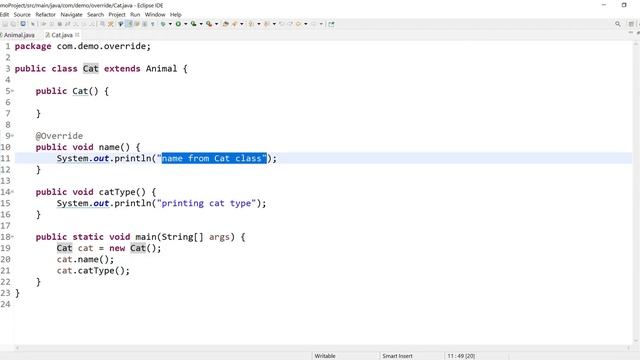Switch to the Animal.java editor tab
The height and width of the screenshot is (360, 640).
(x=18, y=35)
